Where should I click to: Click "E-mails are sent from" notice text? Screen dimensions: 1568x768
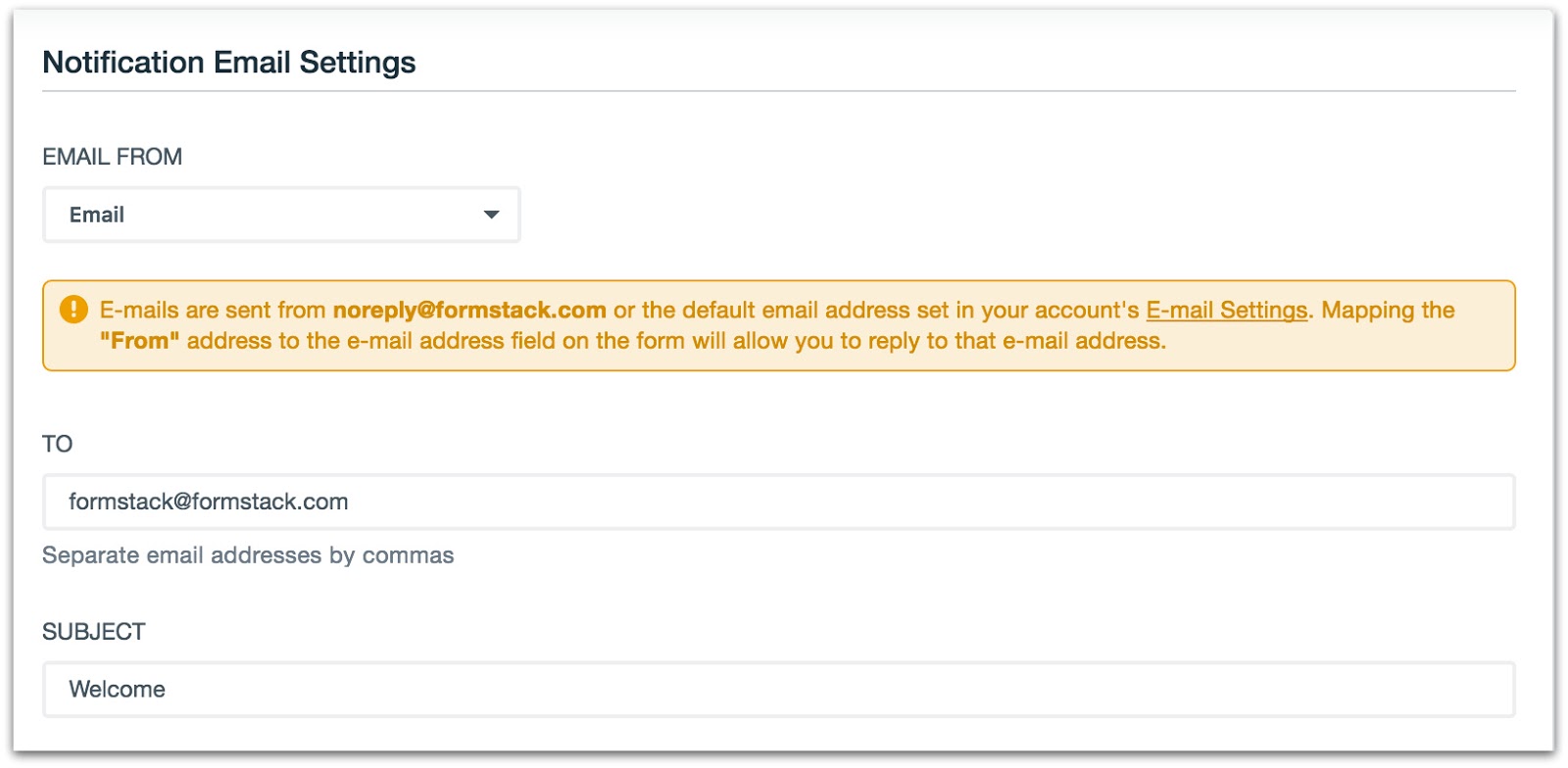tap(213, 311)
